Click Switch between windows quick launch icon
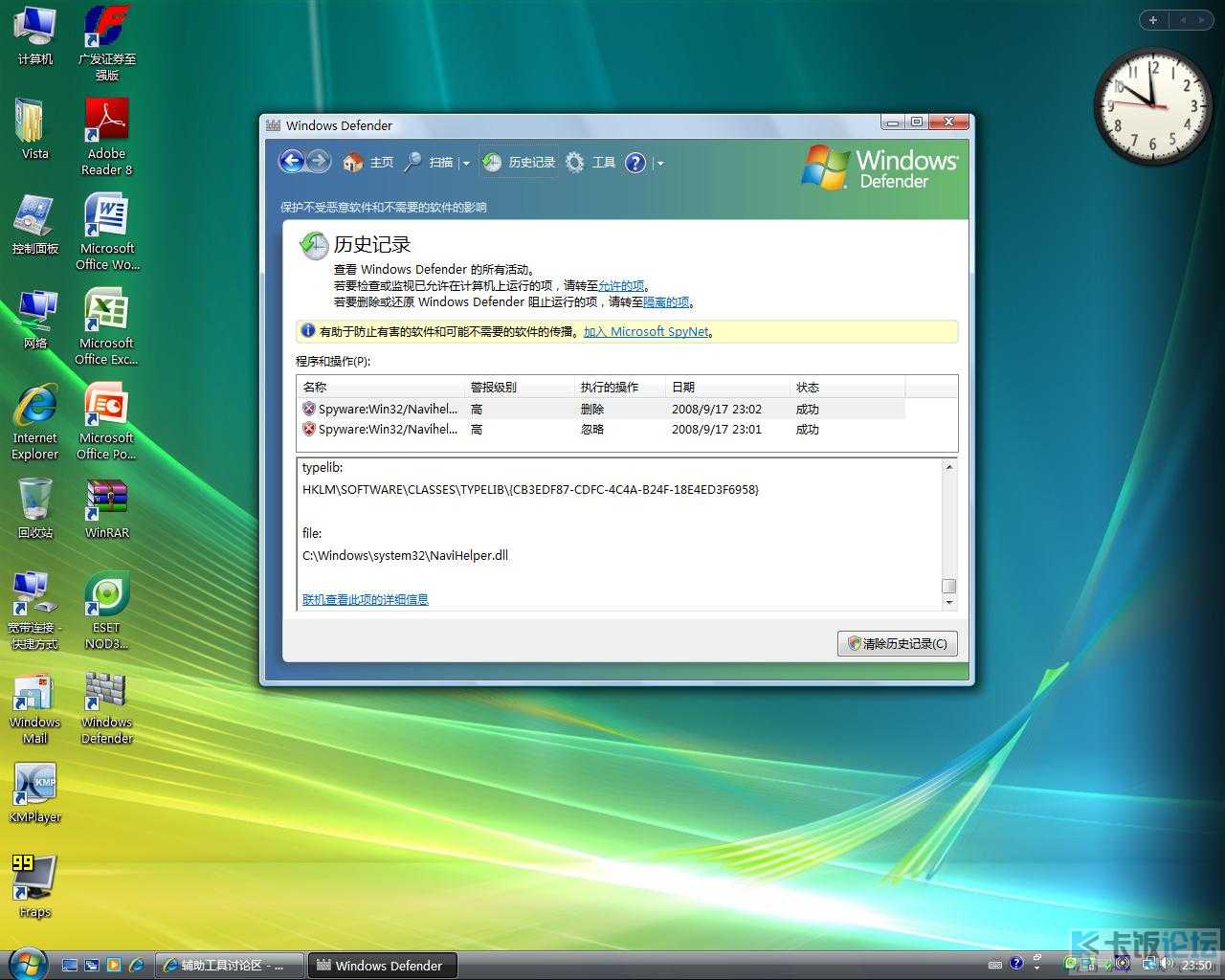Image resolution: width=1225 pixels, height=980 pixels. point(92,965)
